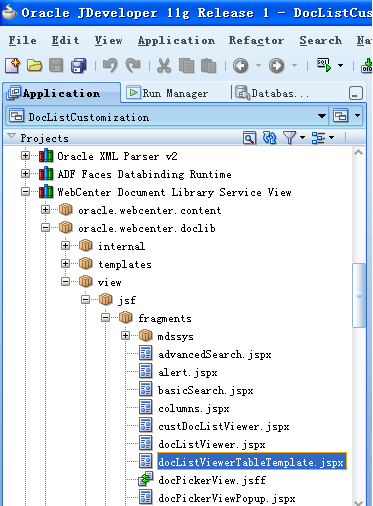Image resolution: width=373 pixels, height=506 pixels.
Task: Switch to the Application navigator tab
Action: (x=62, y=93)
